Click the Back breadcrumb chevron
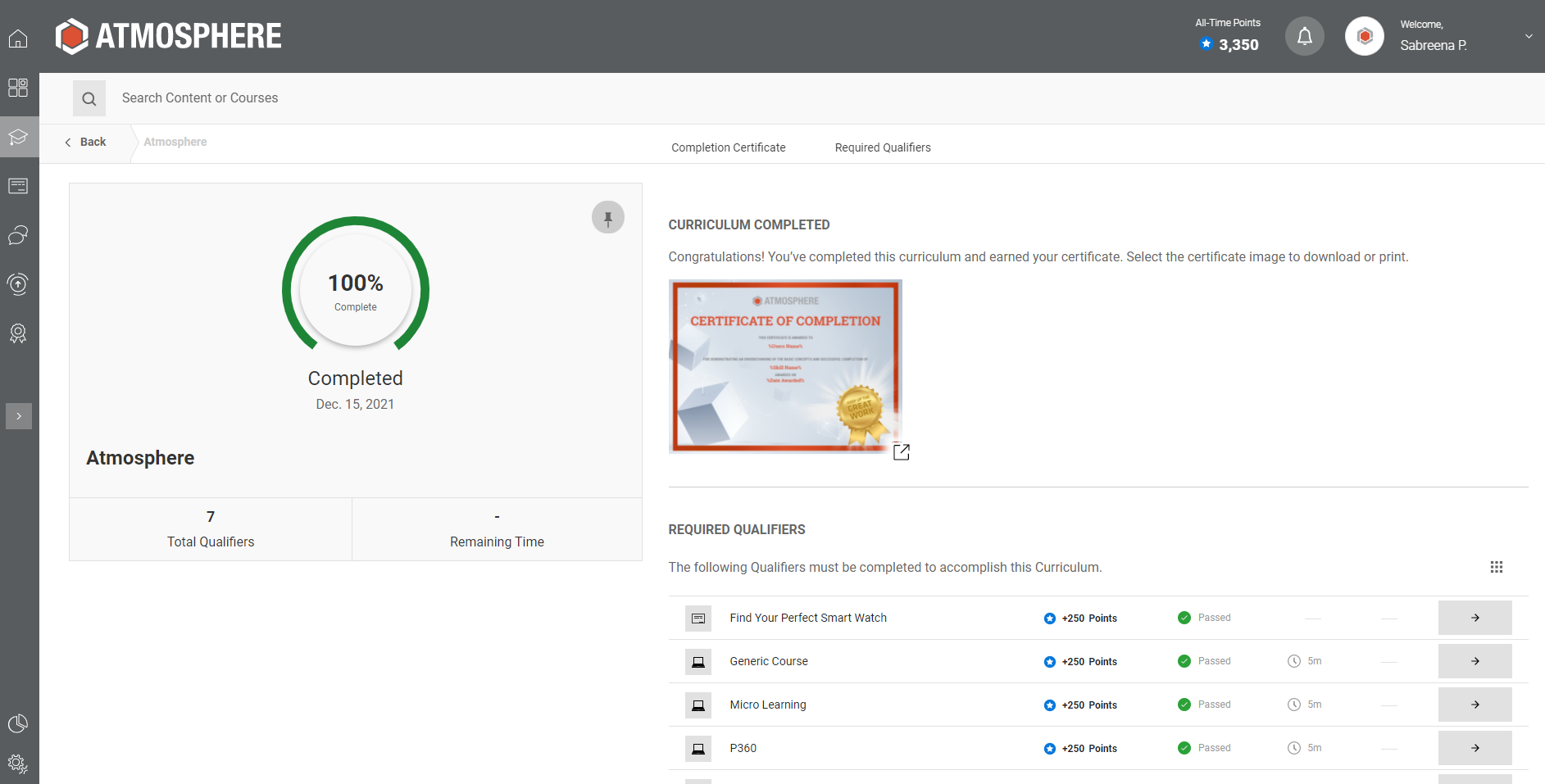The height and width of the screenshot is (784, 1545). (x=67, y=142)
